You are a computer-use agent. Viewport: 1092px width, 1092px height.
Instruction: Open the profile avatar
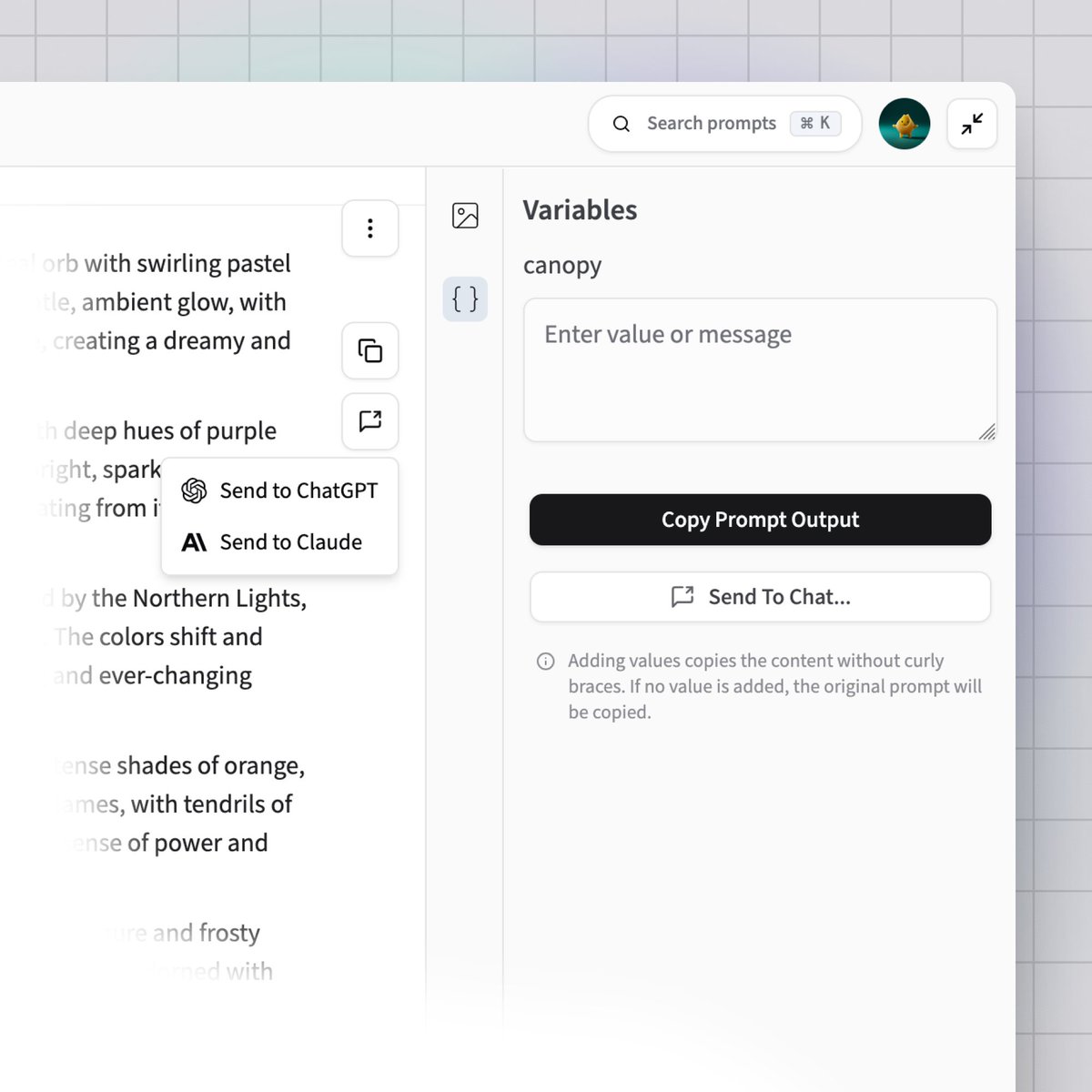[904, 123]
